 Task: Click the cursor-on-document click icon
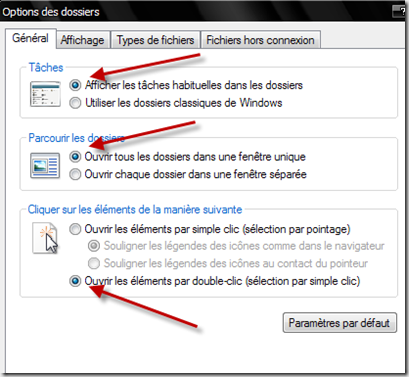tap(45, 238)
